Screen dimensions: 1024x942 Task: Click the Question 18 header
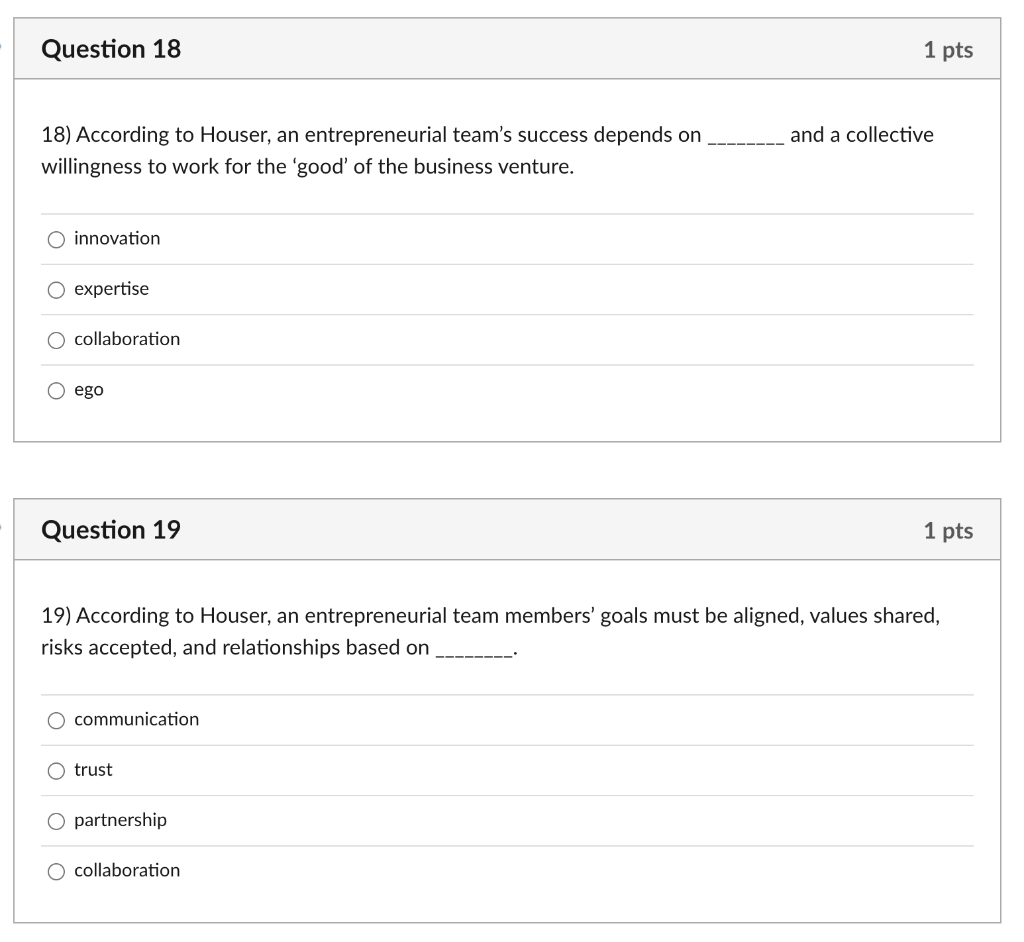pos(112,48)
